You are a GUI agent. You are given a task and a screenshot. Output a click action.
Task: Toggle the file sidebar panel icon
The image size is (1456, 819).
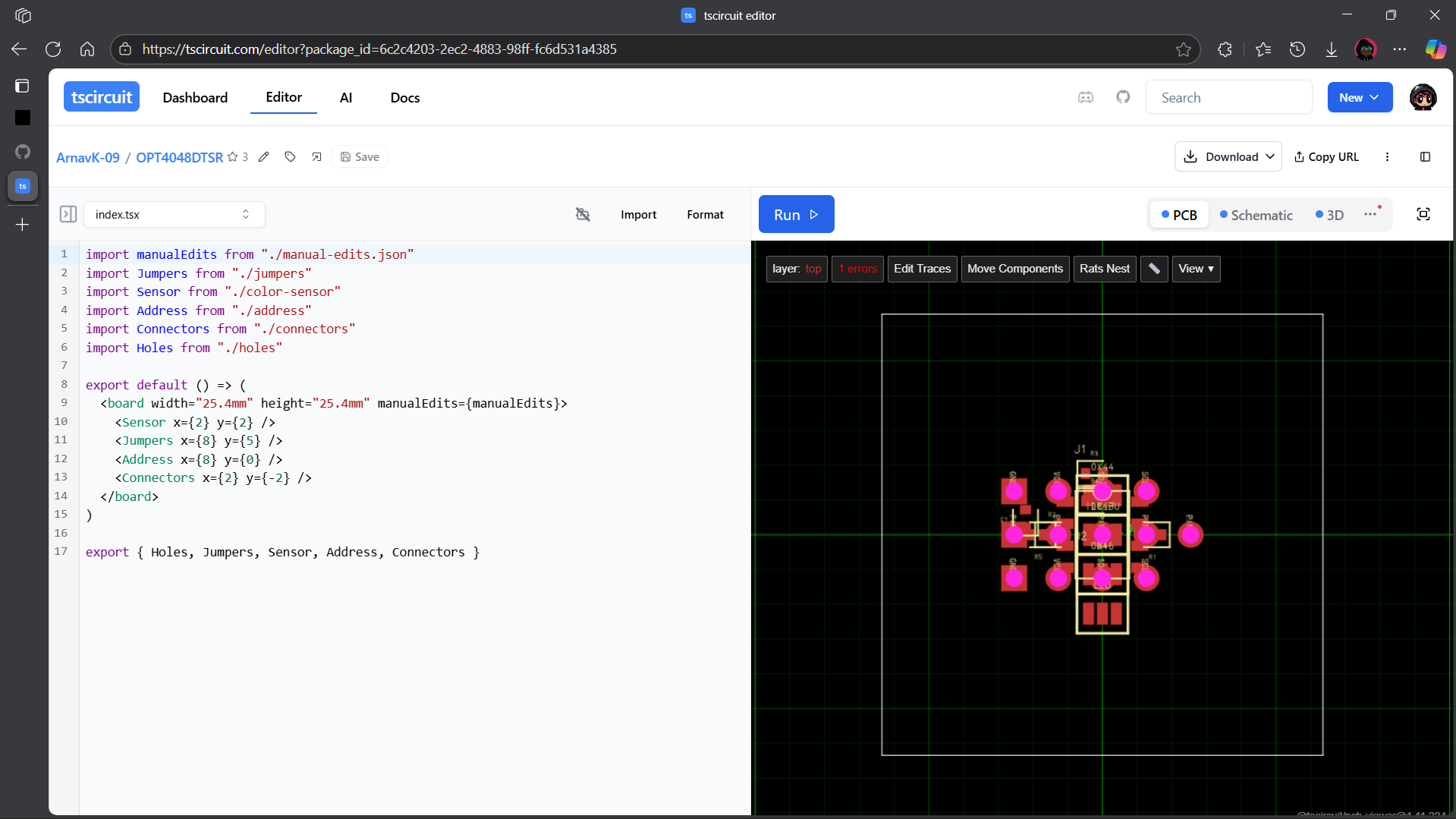coord(68,215)
